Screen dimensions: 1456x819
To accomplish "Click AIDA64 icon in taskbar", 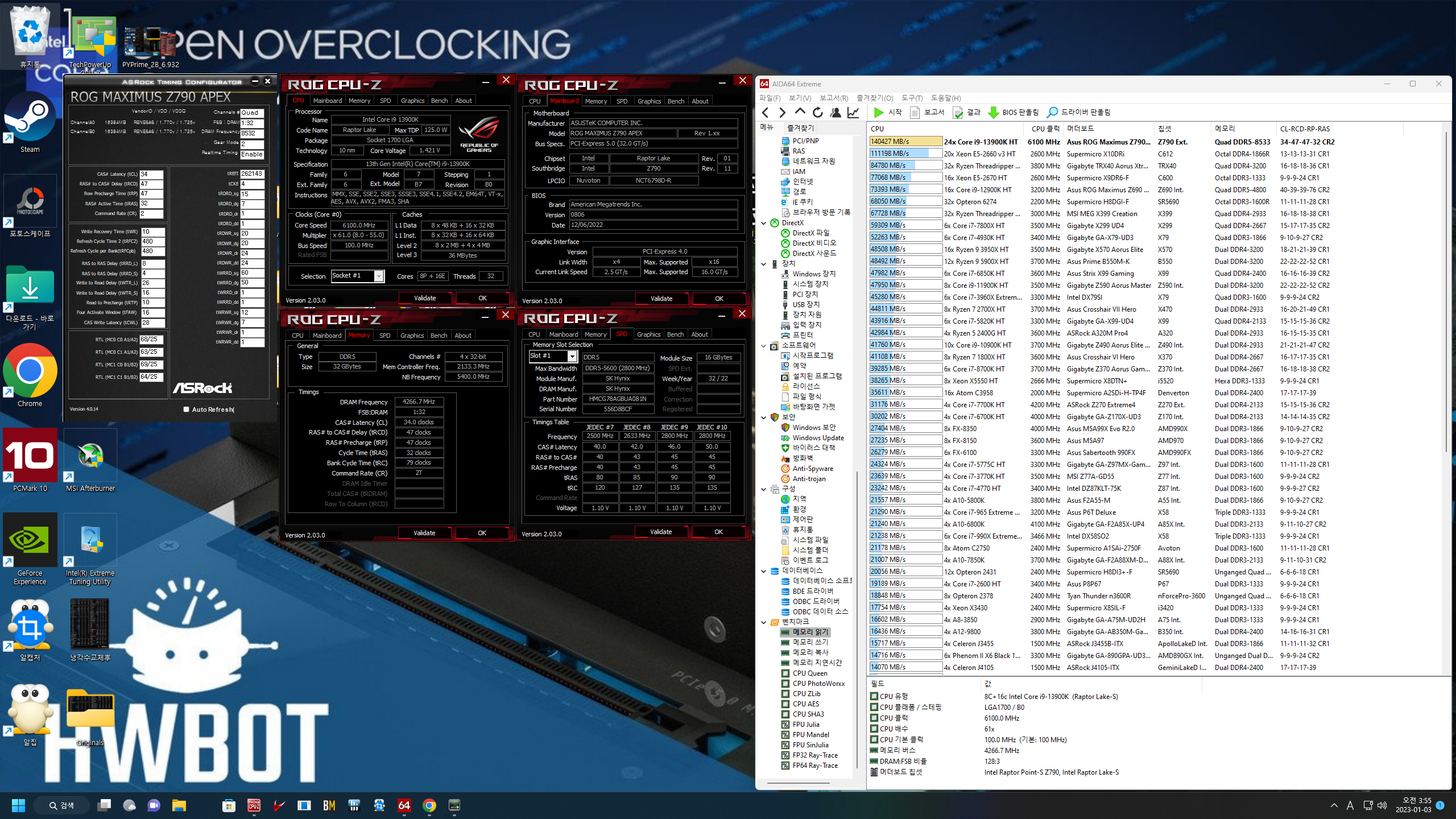I will (404, 805).
